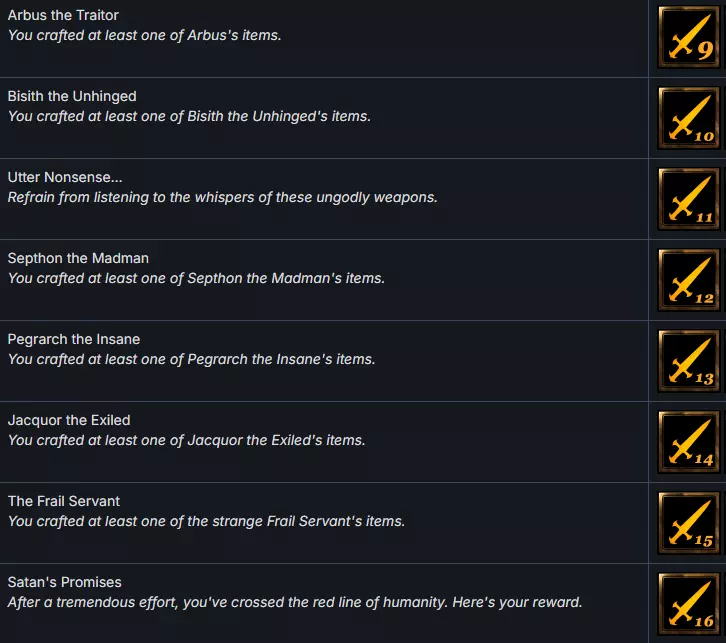Open the Utter Nonsense... achievement title

[x=65, y=177]
